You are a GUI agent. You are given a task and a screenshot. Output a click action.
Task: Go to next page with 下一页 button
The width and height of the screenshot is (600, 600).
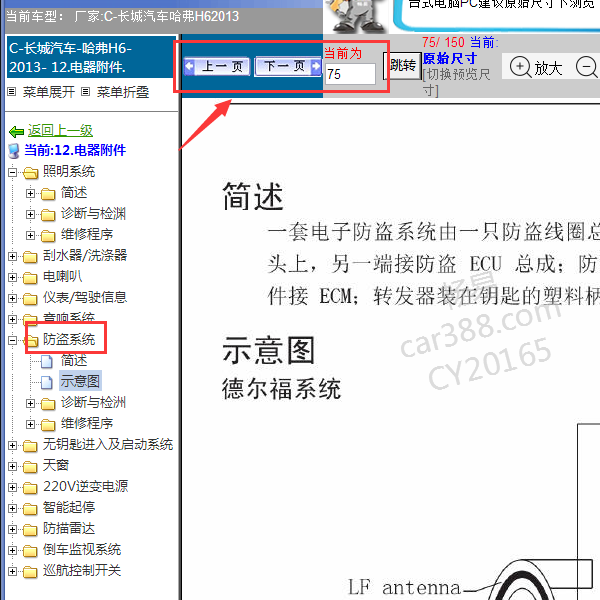pos(288,67)
